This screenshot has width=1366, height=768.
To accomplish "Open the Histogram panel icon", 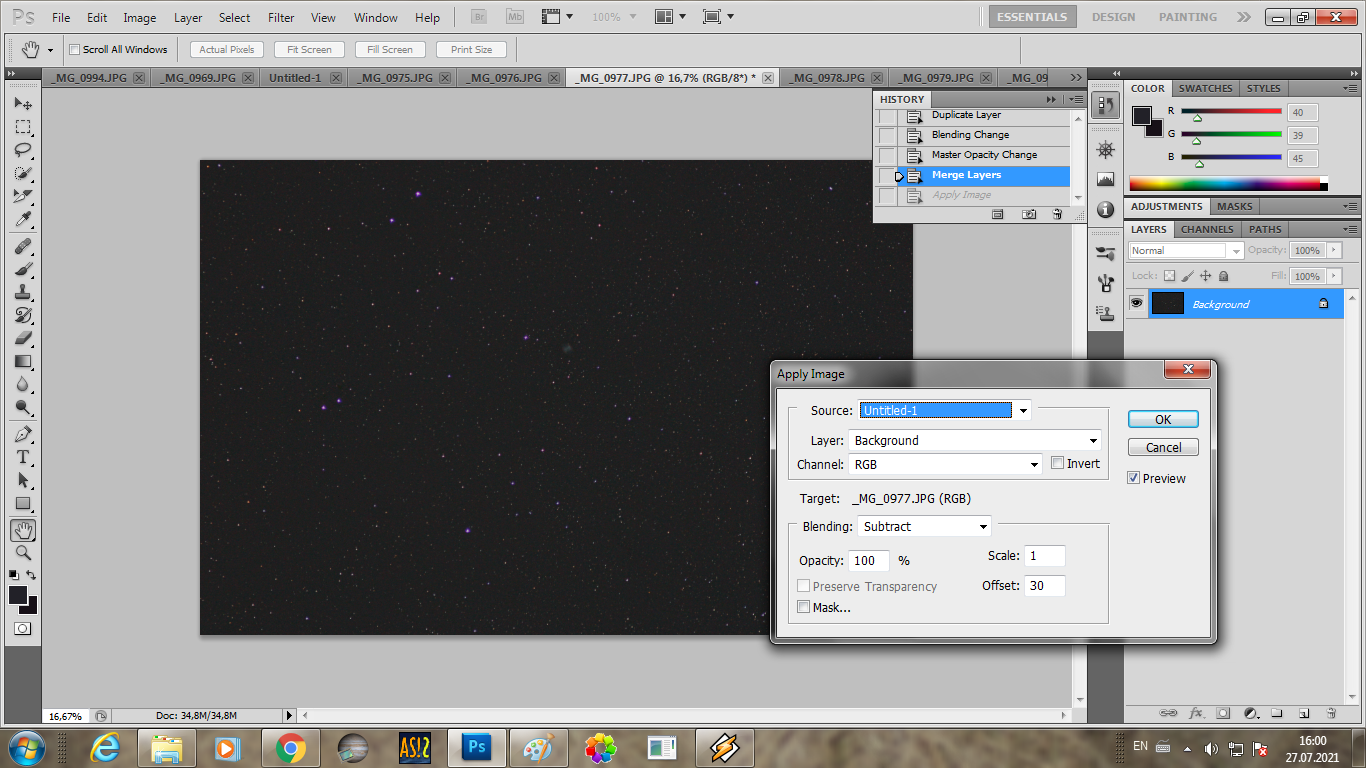I will point(1105,180).
